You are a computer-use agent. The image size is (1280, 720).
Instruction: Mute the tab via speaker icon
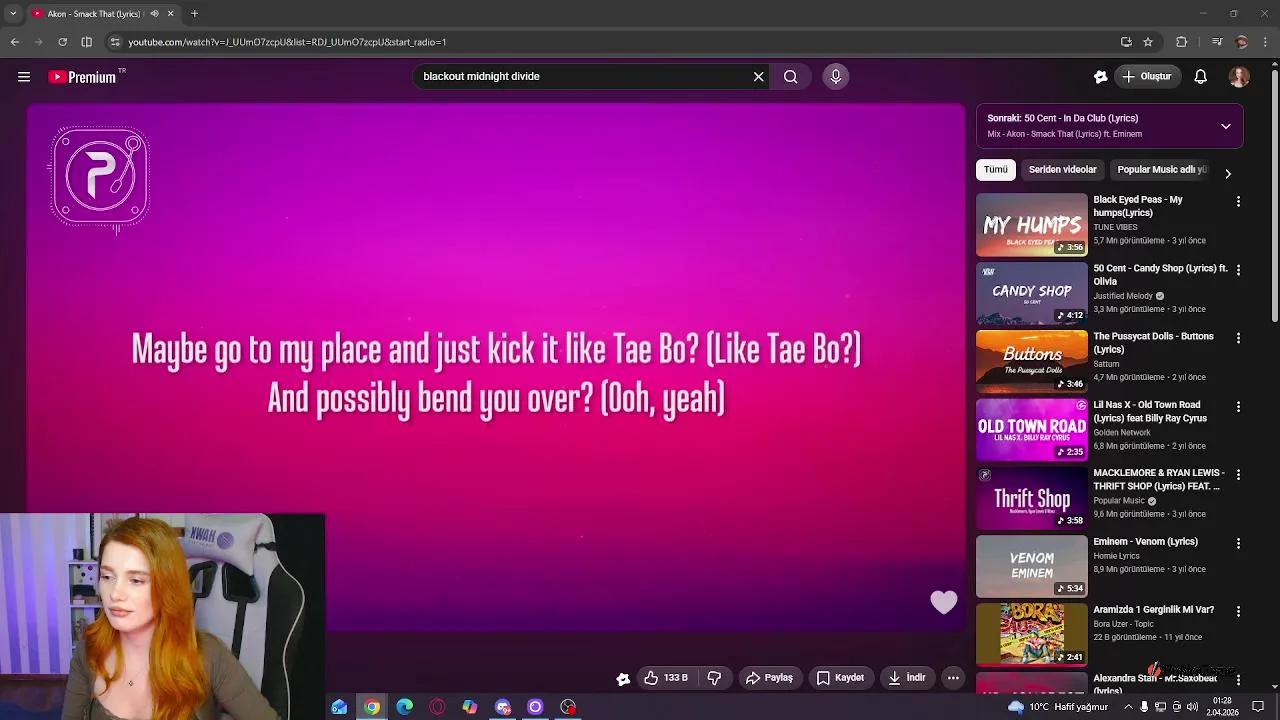pyautogui.click(x=154, y=14)
